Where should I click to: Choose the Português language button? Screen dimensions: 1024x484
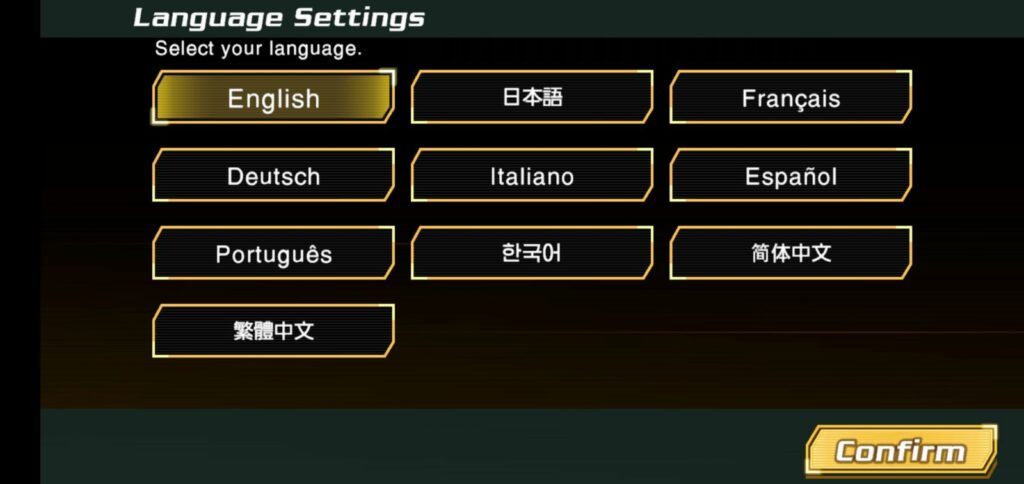click(273, 253)
